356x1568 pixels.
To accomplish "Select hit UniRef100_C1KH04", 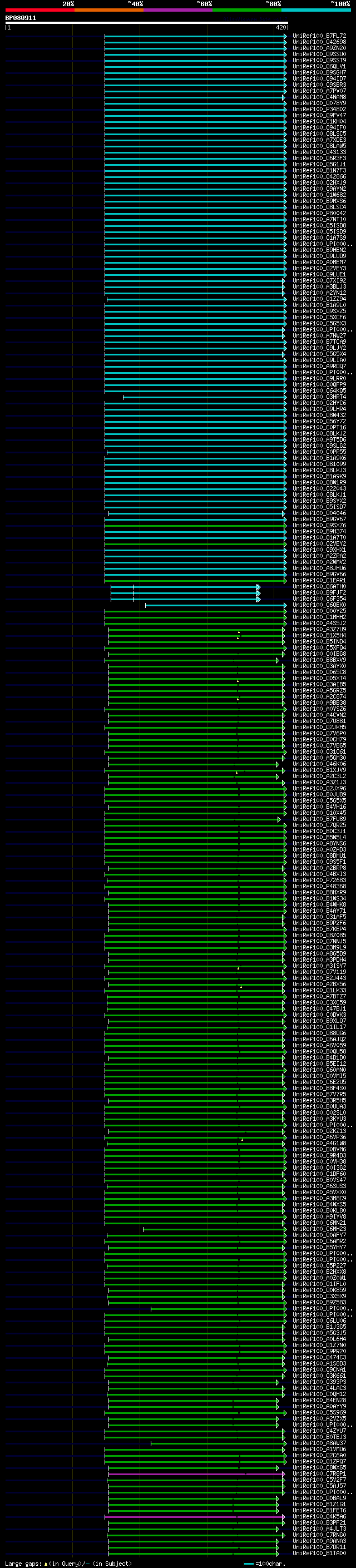I will pos(319,122).
